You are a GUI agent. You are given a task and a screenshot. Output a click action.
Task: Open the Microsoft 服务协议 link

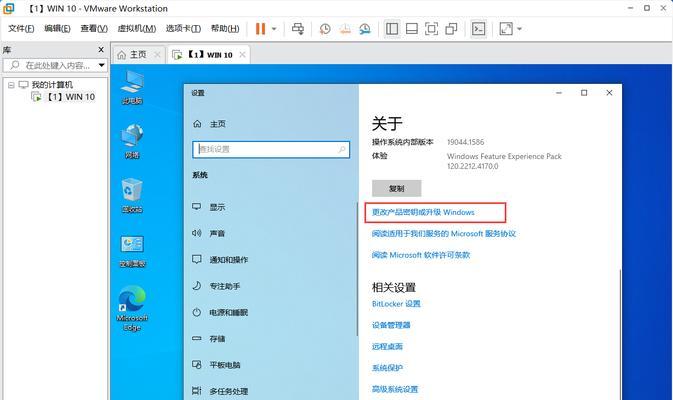click(x=444, y=234)
